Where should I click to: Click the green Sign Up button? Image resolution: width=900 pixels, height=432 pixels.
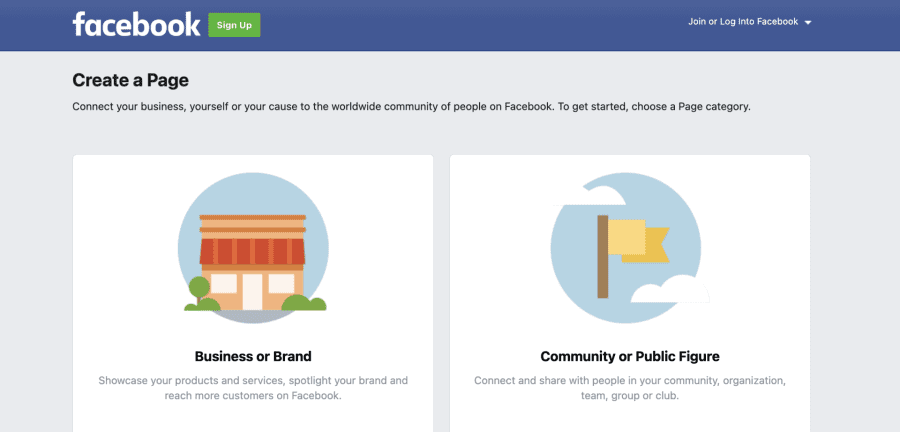[234, 25]
